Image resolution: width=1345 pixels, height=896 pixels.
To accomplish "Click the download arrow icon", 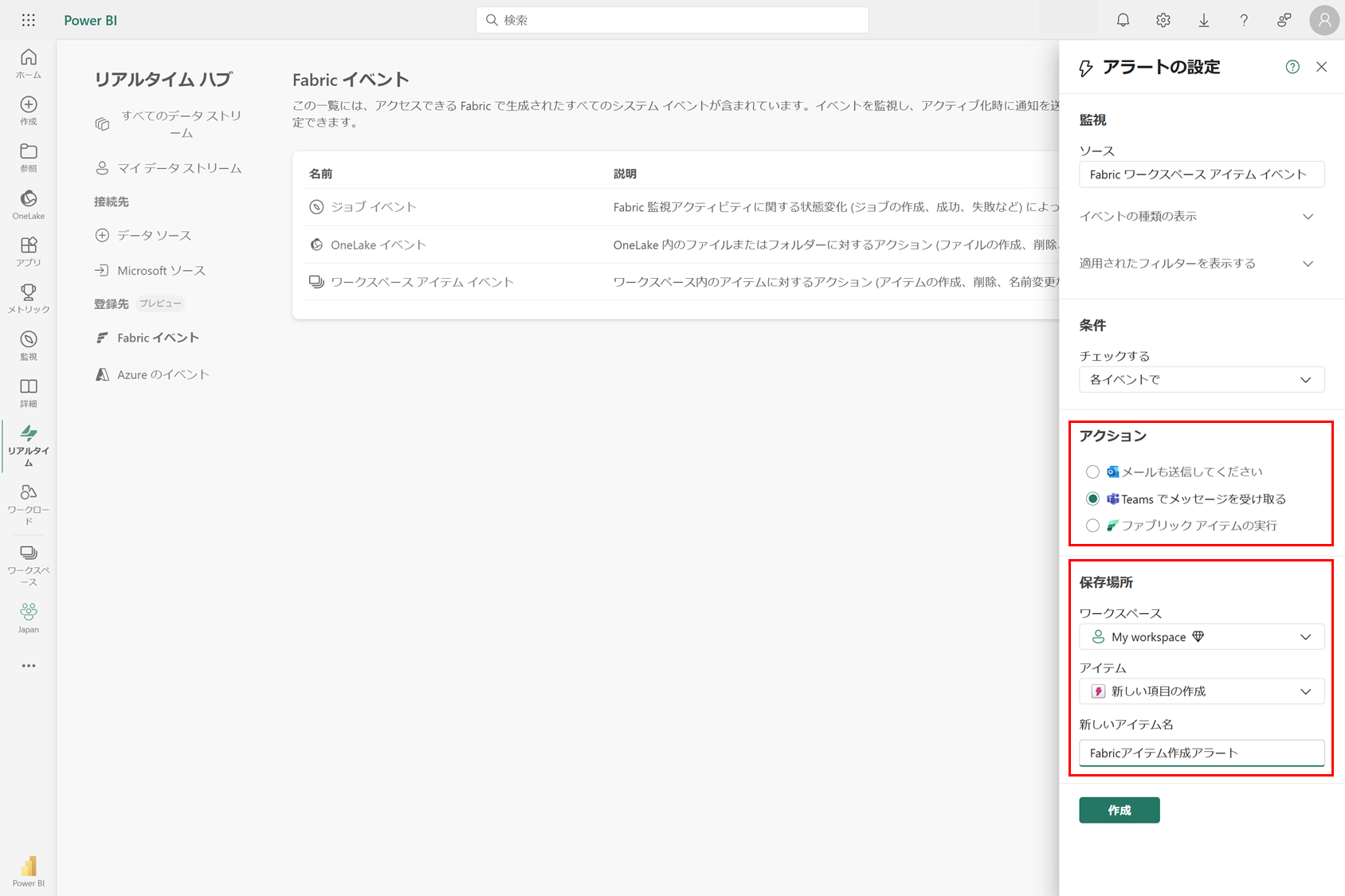I will [x=1204, y=20].
